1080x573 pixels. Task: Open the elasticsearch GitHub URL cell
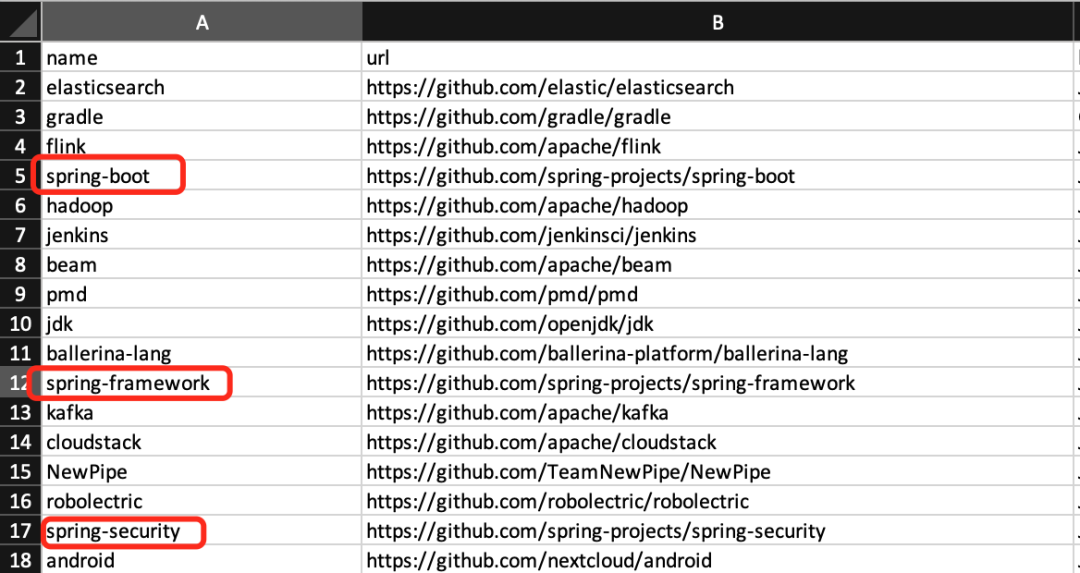coord(550,88)
